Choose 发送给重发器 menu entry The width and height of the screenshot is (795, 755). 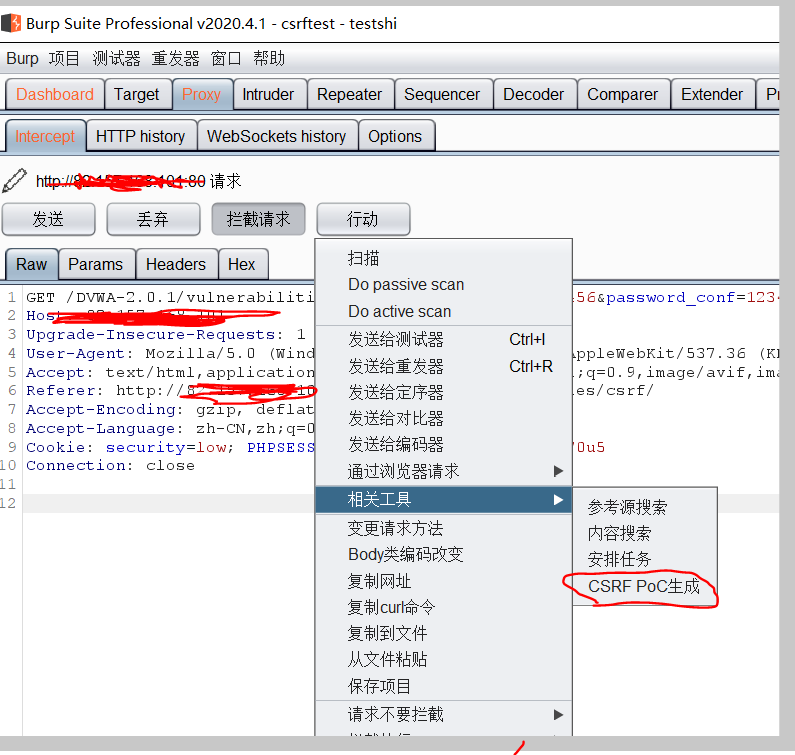pyautogui.click(x=444, y=366)
